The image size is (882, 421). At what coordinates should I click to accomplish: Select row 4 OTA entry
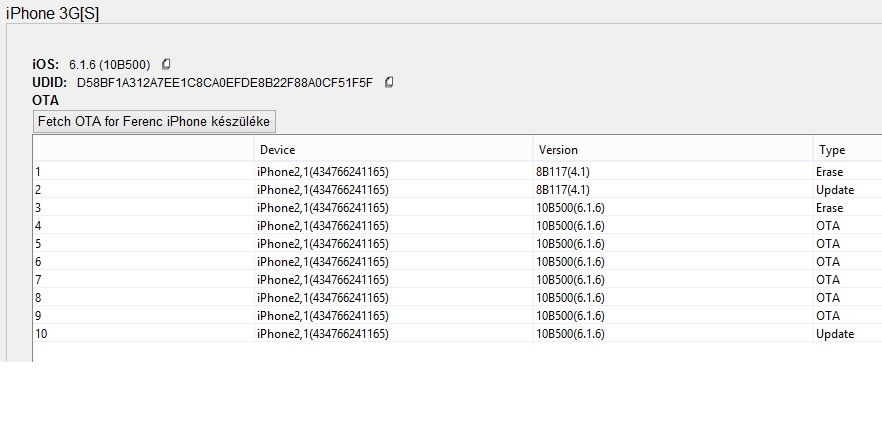click(x=457, y=226)
